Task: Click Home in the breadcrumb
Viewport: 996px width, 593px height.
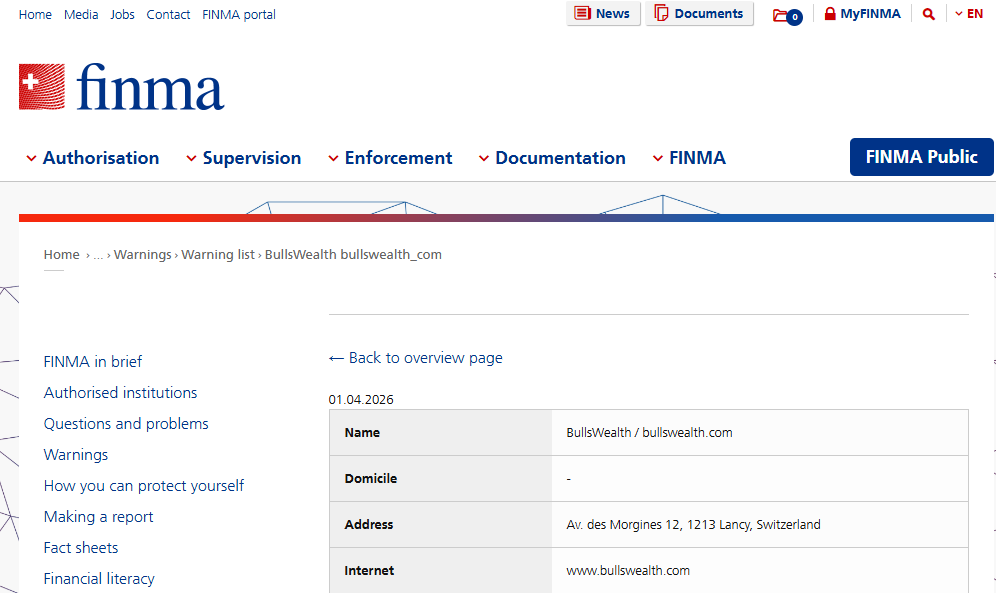Action: coord(62,255)
